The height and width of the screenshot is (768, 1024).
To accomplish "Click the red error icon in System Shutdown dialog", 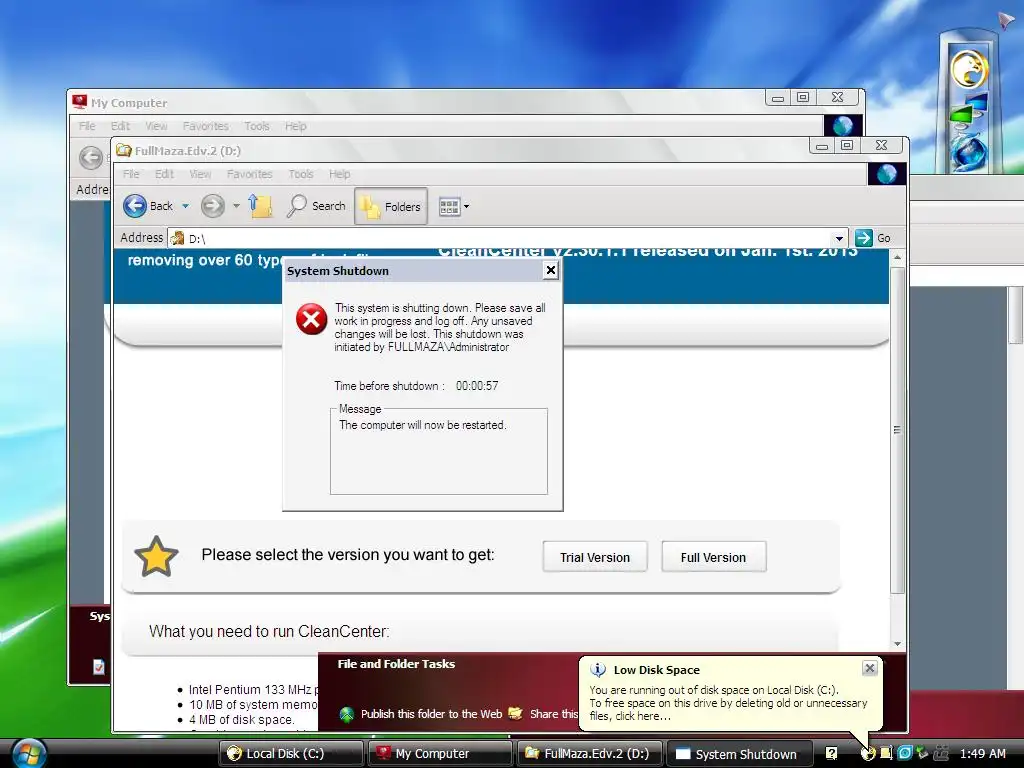I will [x=312, y=319].
